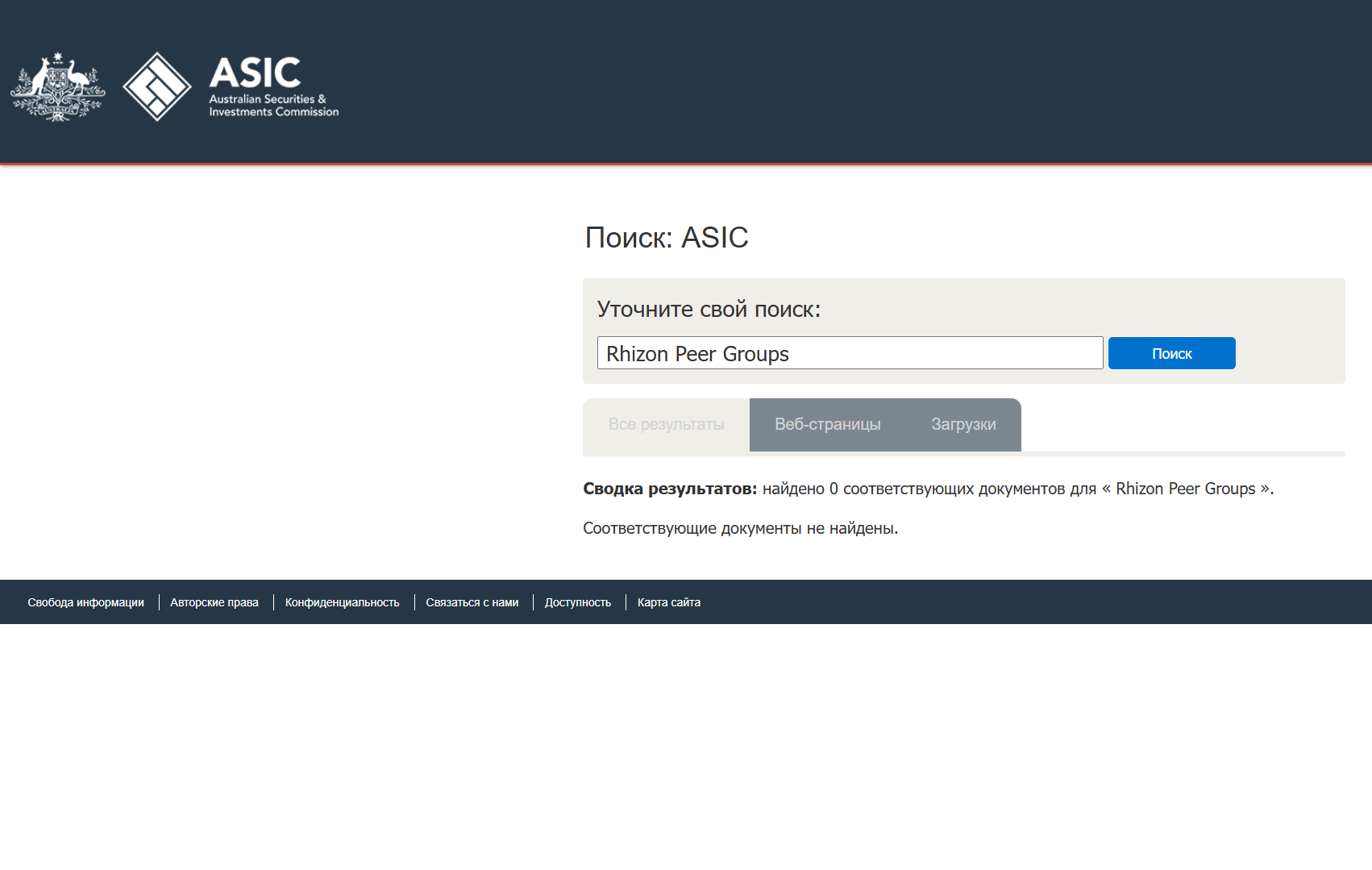Click the Australian Securities & Investments Commission subtitle
The height and width of the screenshot is (870, 1372).
[x=273, y=106]
